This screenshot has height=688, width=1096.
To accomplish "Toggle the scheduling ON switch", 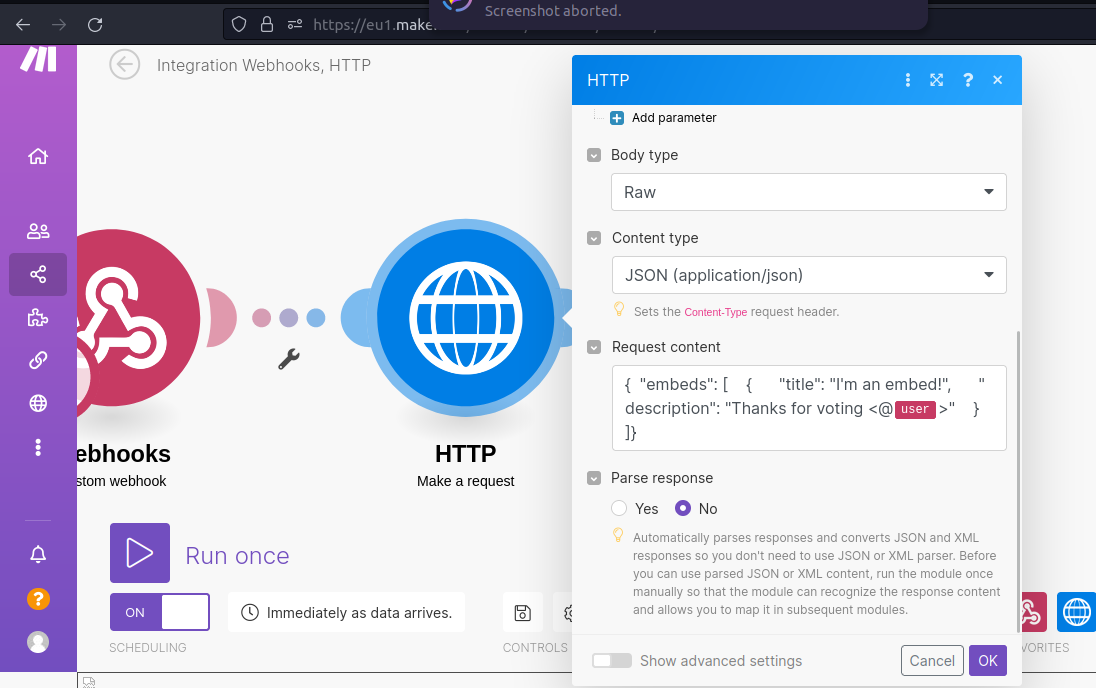I will coord(159,612).
